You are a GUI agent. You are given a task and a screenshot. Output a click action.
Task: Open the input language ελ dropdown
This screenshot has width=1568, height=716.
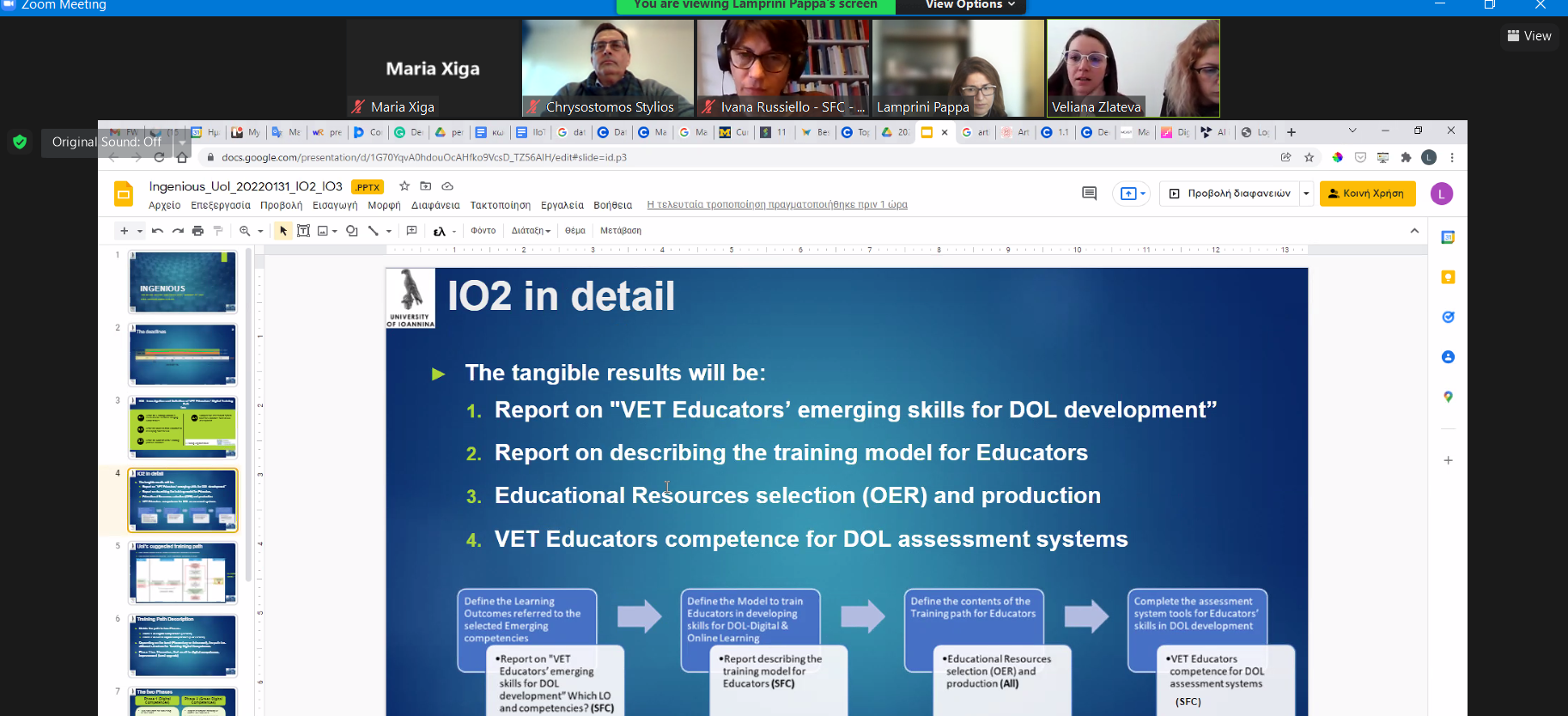(x=444, y=231)
